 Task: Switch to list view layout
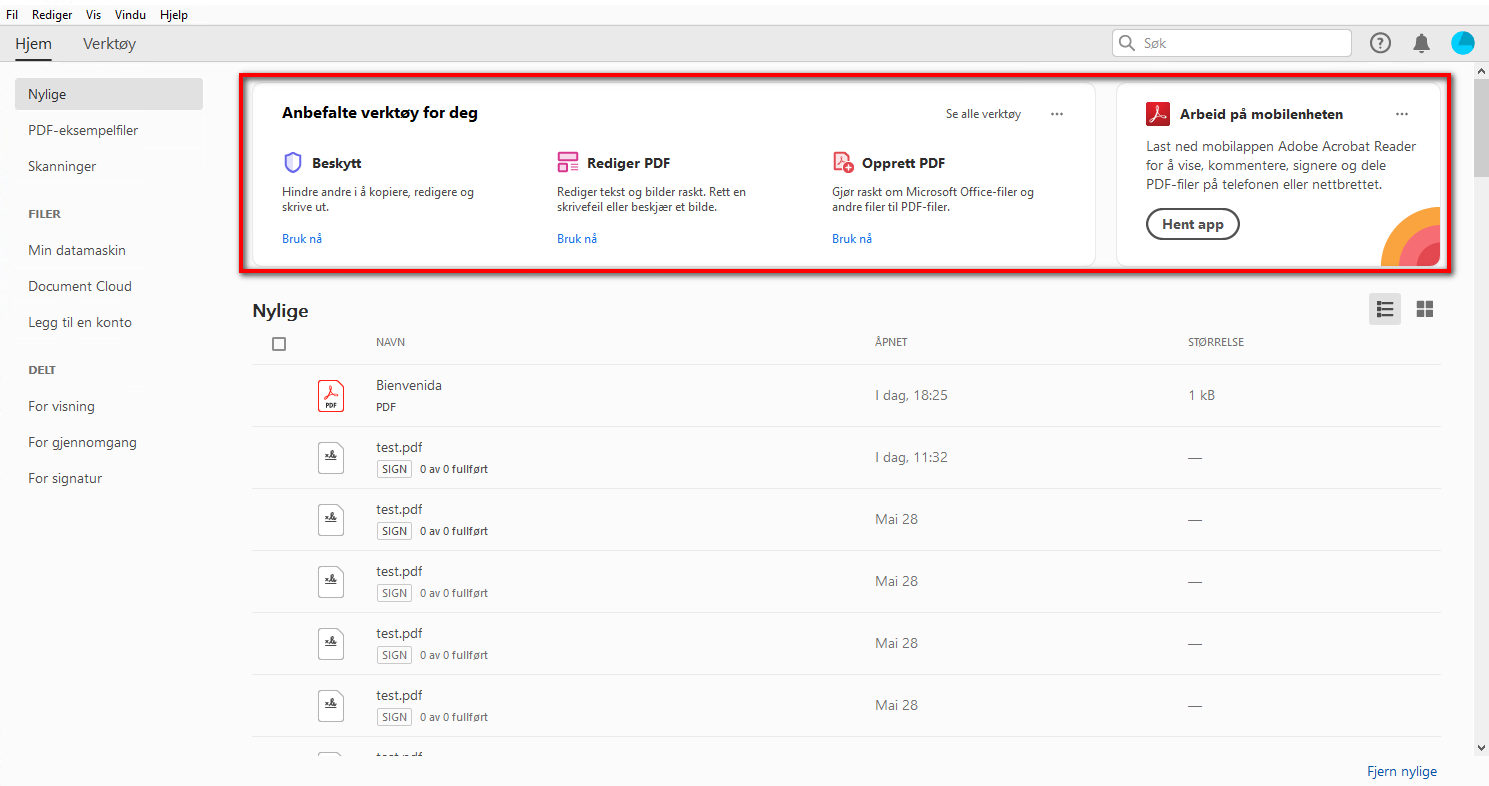(1385, 310)
